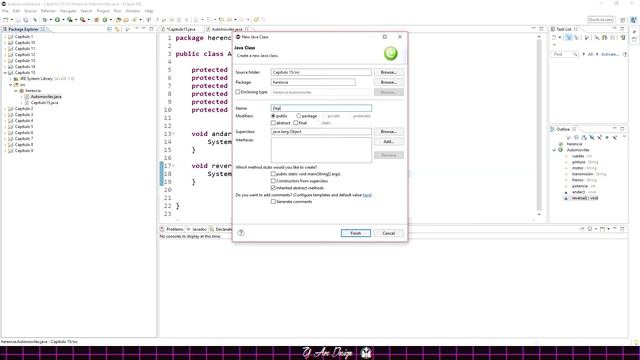Enable the Enclosing type checkbox
The width and height of the screenshot is (640, 360).
tap(238, 92)
